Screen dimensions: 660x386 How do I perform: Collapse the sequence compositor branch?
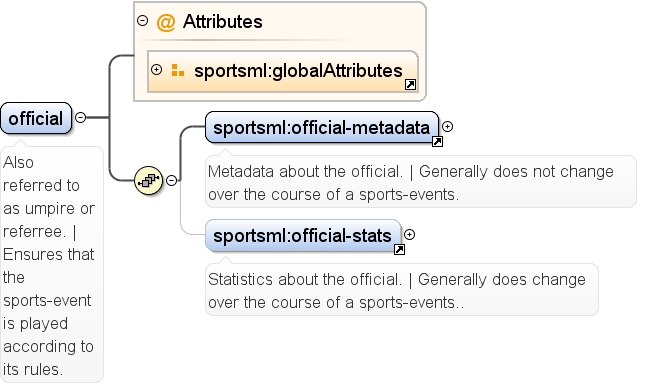click(171, 180)
